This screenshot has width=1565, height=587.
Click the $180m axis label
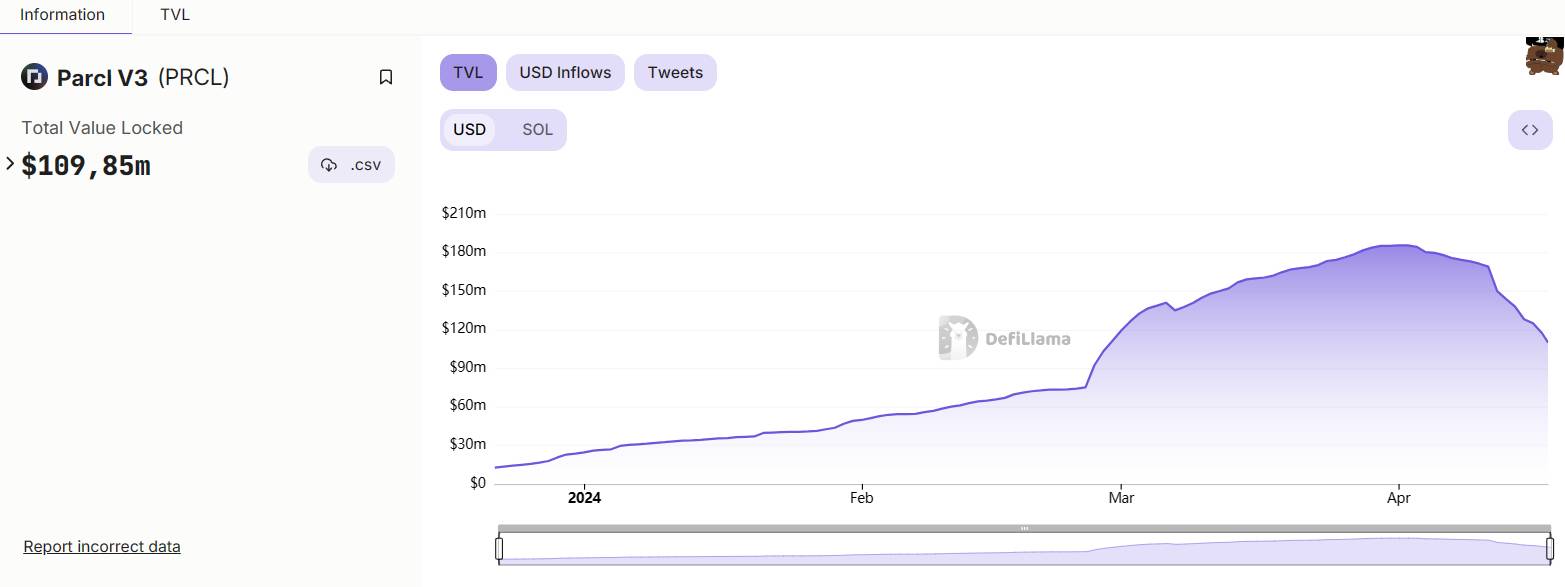464,251
